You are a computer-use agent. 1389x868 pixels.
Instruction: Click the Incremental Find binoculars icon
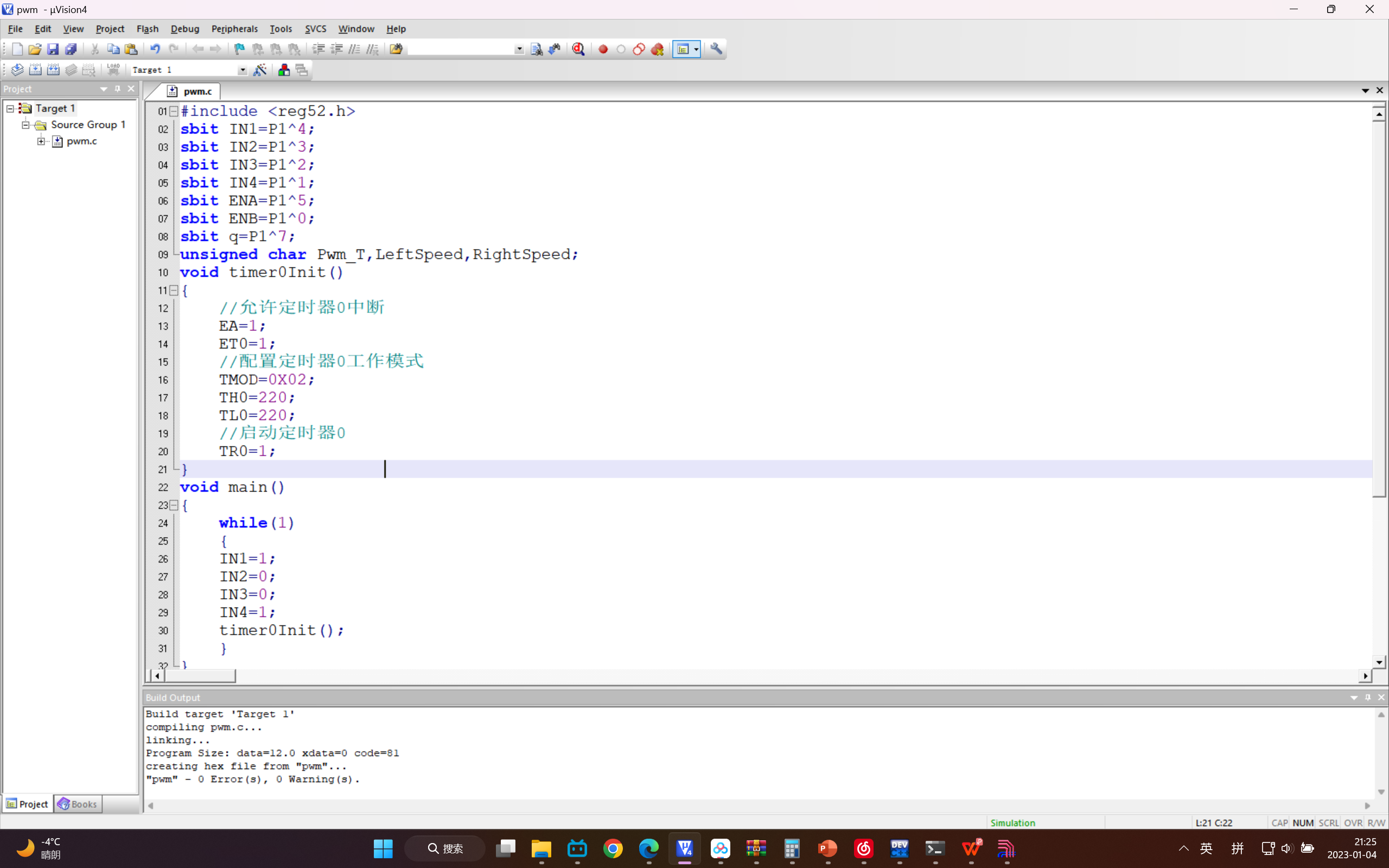[555, 49]
